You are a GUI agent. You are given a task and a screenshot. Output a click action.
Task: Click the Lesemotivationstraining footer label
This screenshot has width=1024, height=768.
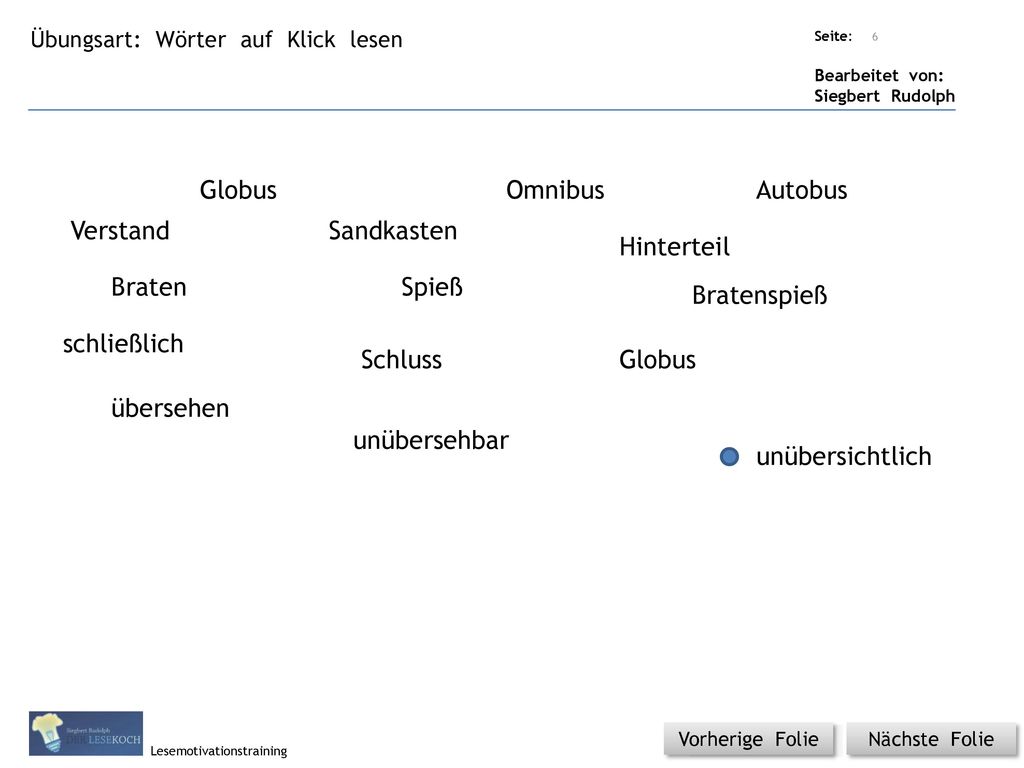coord(218,751)
